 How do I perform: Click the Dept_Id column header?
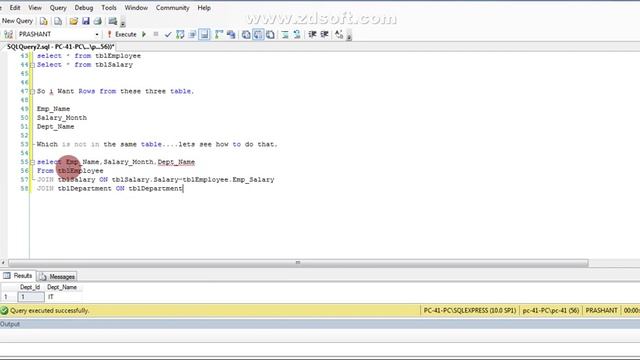tap(30, 287)
